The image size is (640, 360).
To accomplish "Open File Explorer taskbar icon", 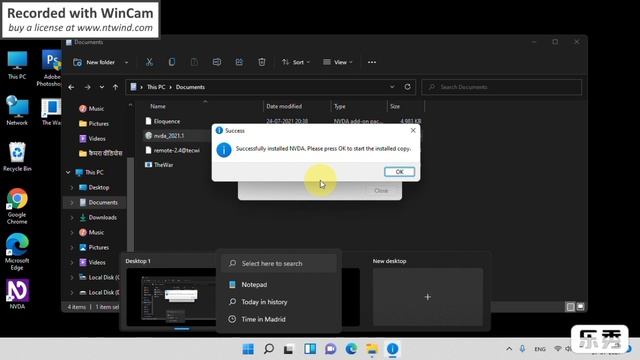I will coord(372,349).
